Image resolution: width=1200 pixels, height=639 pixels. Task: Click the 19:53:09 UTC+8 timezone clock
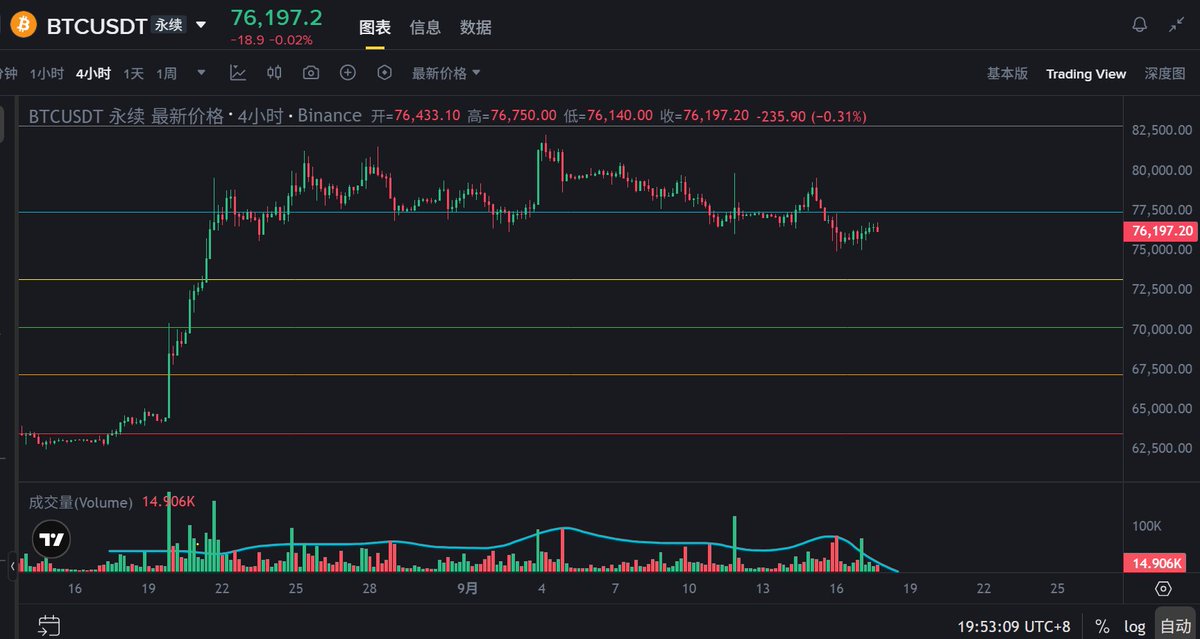(1014, 627)
